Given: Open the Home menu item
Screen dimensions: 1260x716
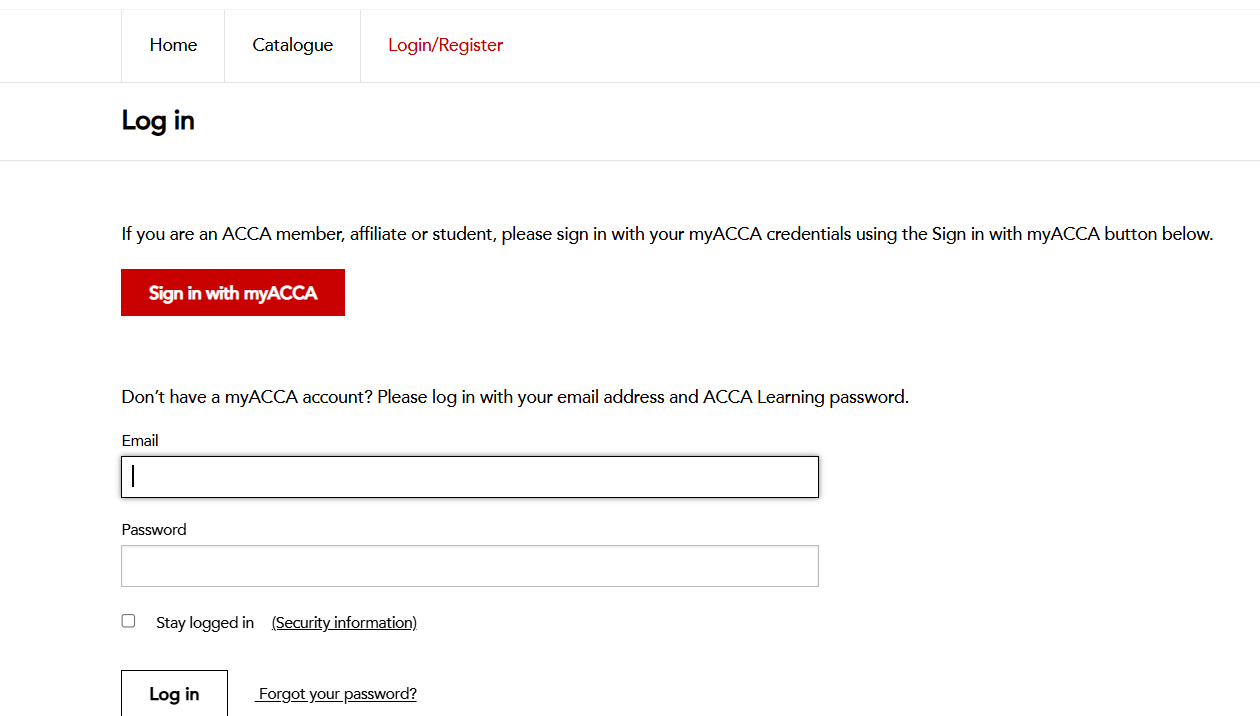Looking at the screenshot, I should tap(173, 45).
